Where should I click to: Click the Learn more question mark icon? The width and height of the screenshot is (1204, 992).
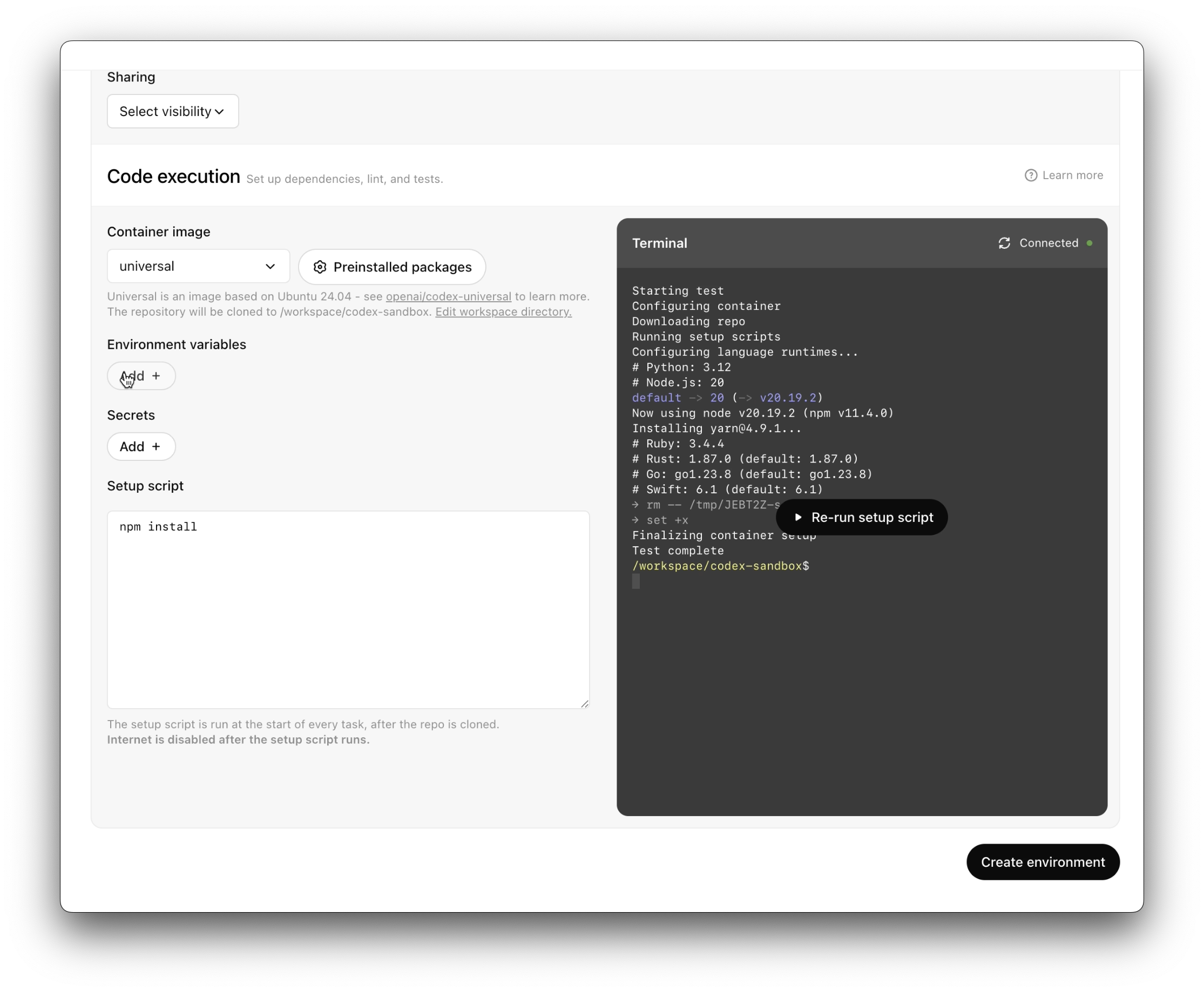(x=1030, y=175)
